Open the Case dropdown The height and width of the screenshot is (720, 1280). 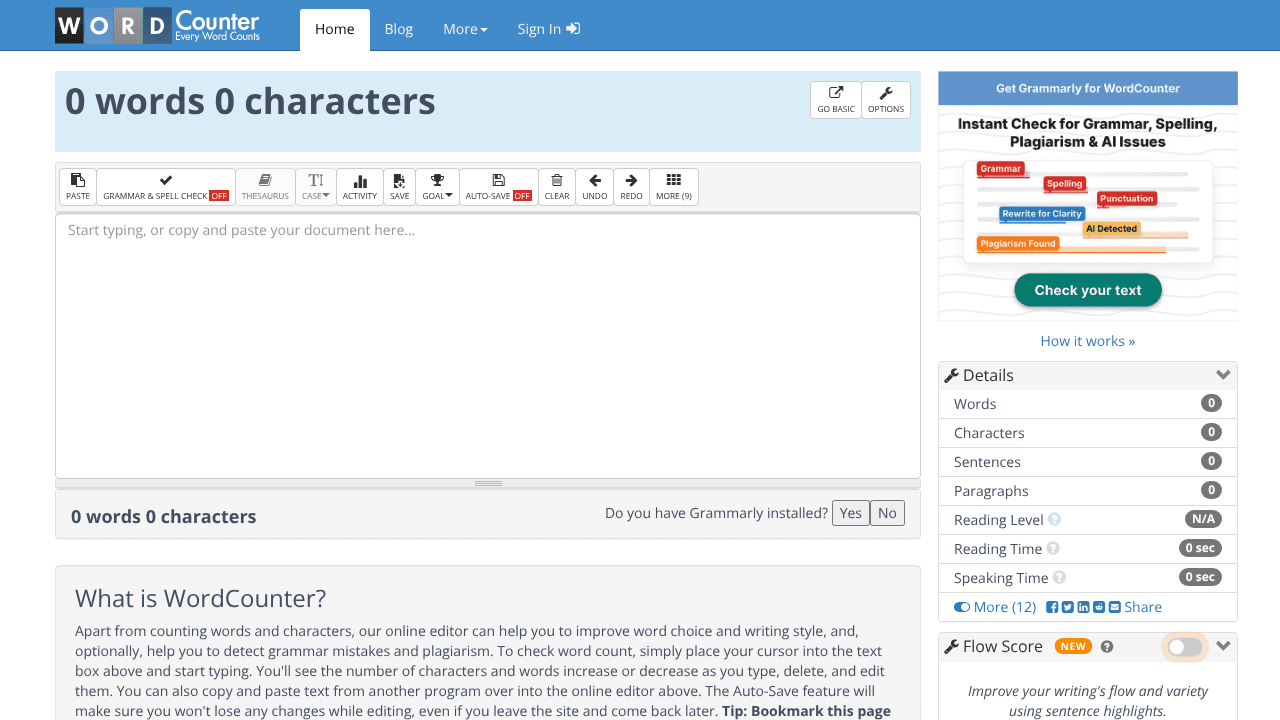click(x=316, y=187)
